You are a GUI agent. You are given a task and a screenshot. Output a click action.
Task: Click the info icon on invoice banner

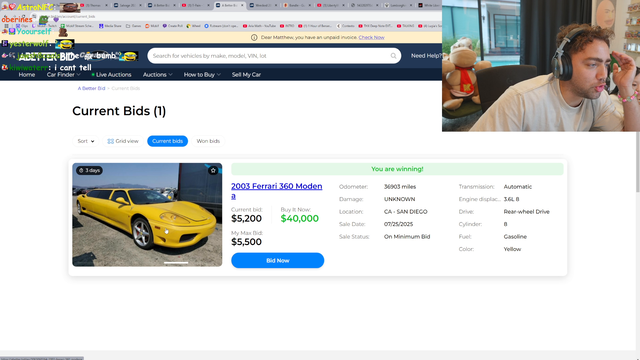point(254,38)
